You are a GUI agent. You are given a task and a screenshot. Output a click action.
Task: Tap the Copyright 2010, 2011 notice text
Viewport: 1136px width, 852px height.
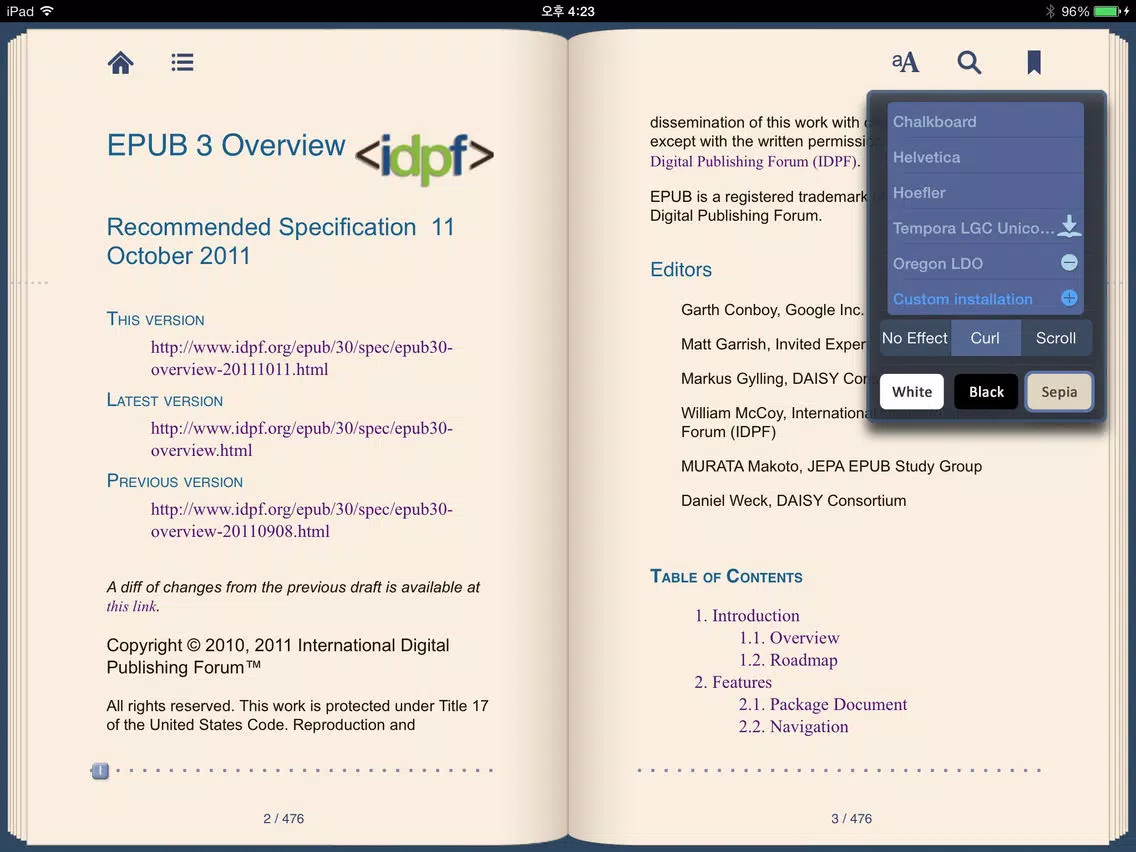[x=277, y=656]
